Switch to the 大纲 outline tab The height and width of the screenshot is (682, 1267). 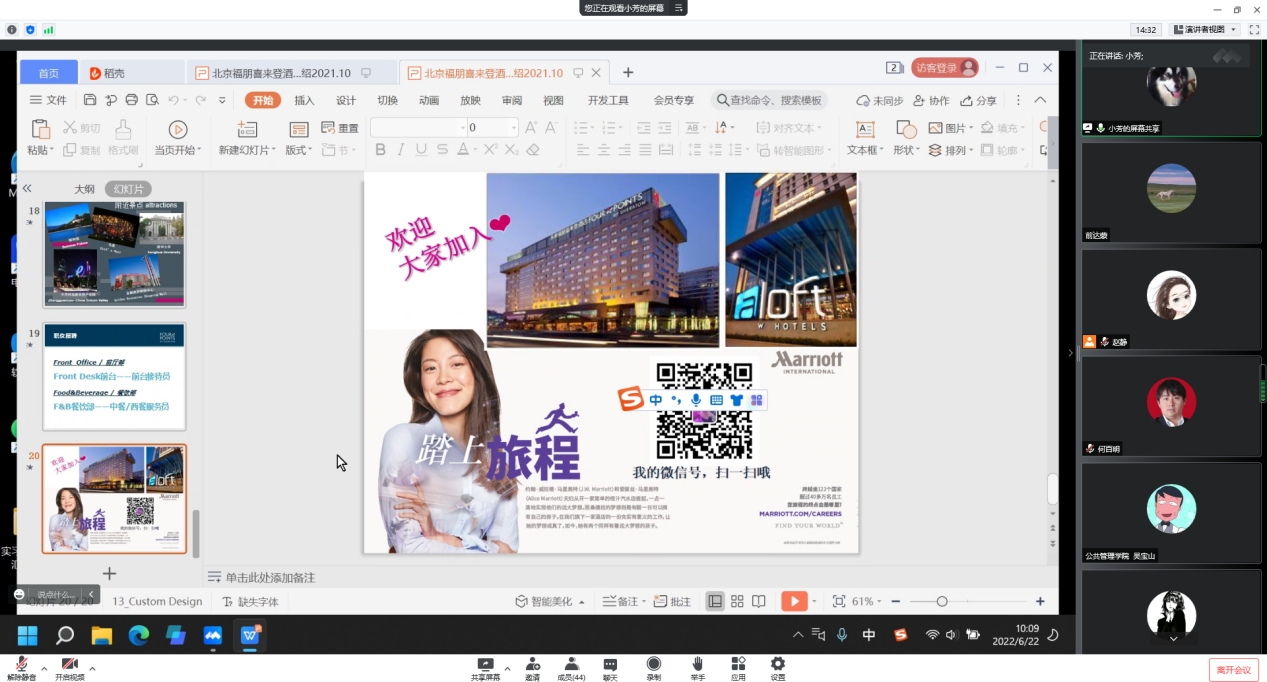coord(84,189)
